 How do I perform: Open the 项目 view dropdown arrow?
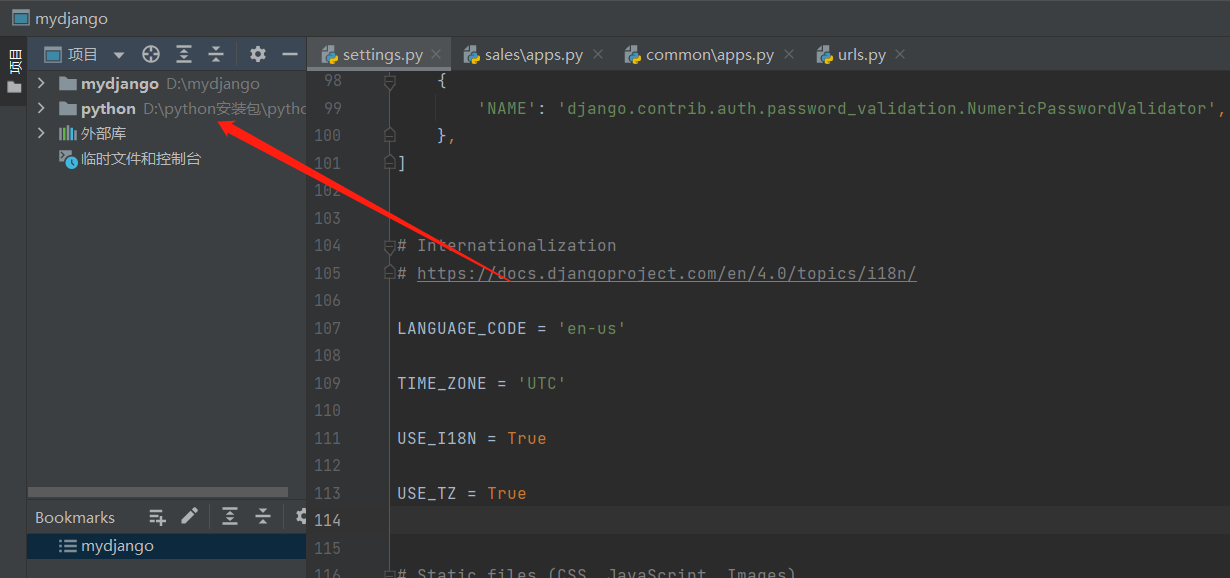pos(117,53)
